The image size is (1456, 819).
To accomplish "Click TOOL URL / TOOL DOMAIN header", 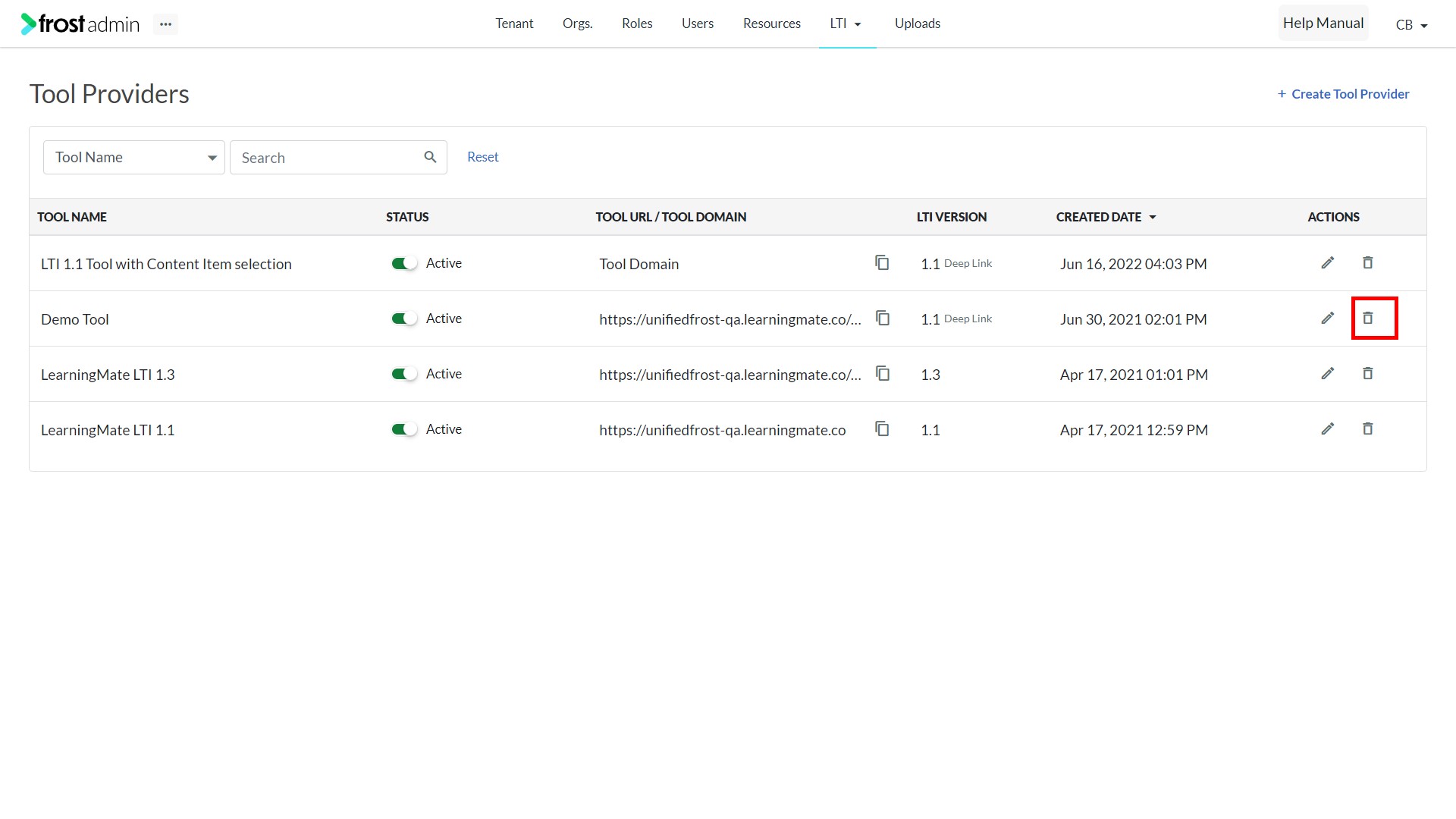I will (x=670, y=217).
